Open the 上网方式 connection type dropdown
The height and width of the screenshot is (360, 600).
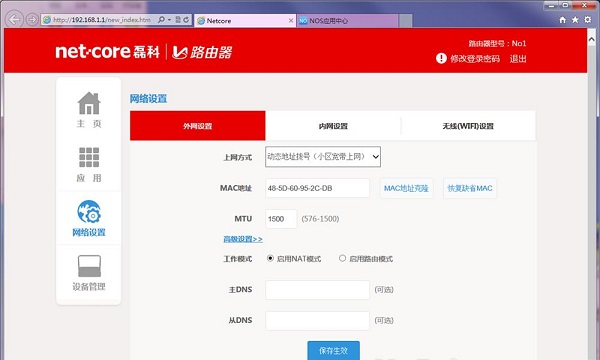pyautogui.click(x=323, y=156)
